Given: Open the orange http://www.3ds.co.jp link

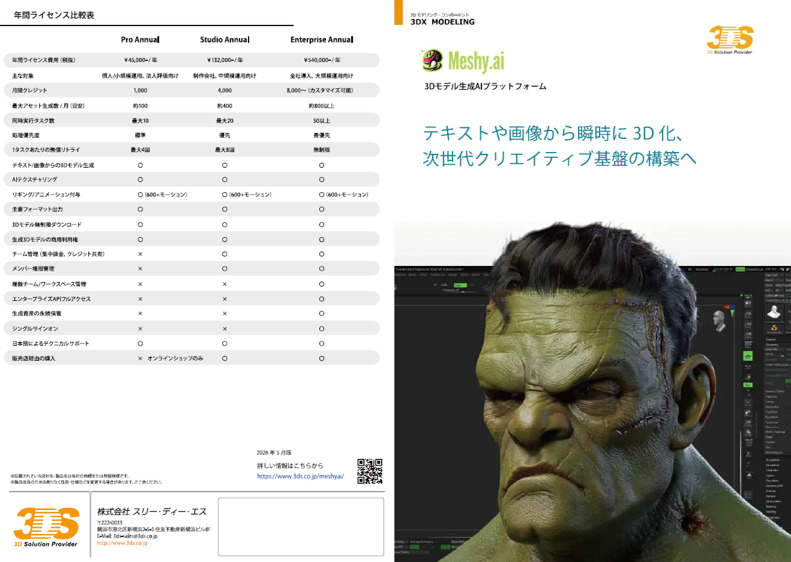Looking at the screenshot, I should [122, 543].
